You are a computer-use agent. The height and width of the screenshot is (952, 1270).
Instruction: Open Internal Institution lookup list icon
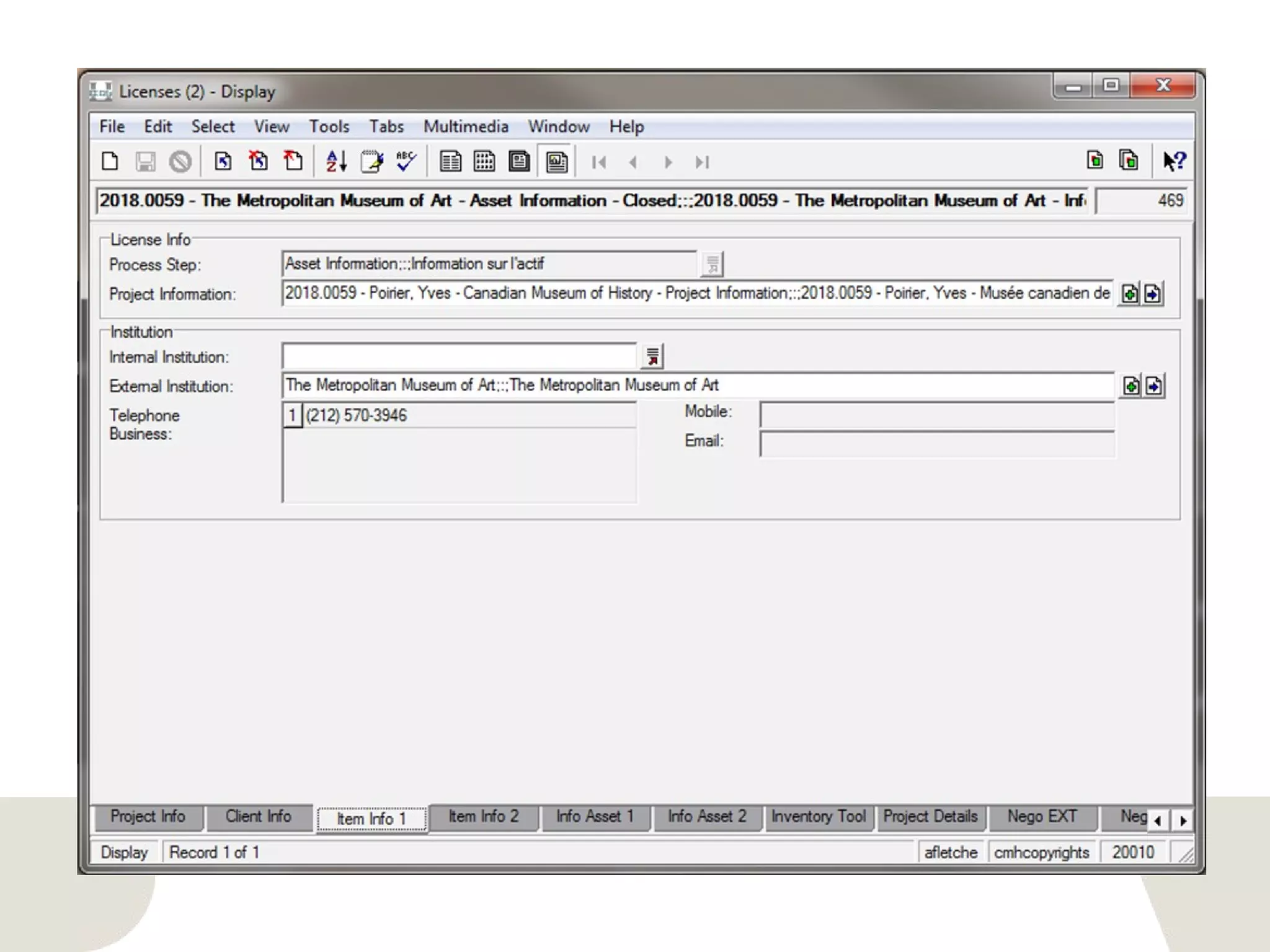652,357
